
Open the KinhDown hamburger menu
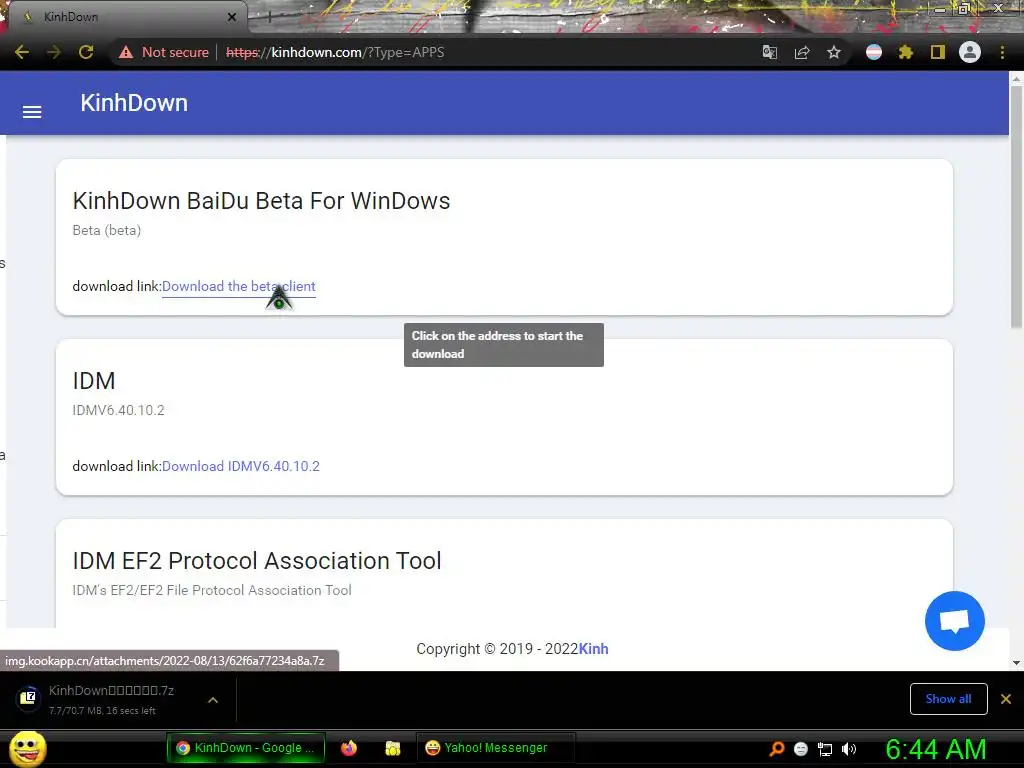(x=32, y=112)
